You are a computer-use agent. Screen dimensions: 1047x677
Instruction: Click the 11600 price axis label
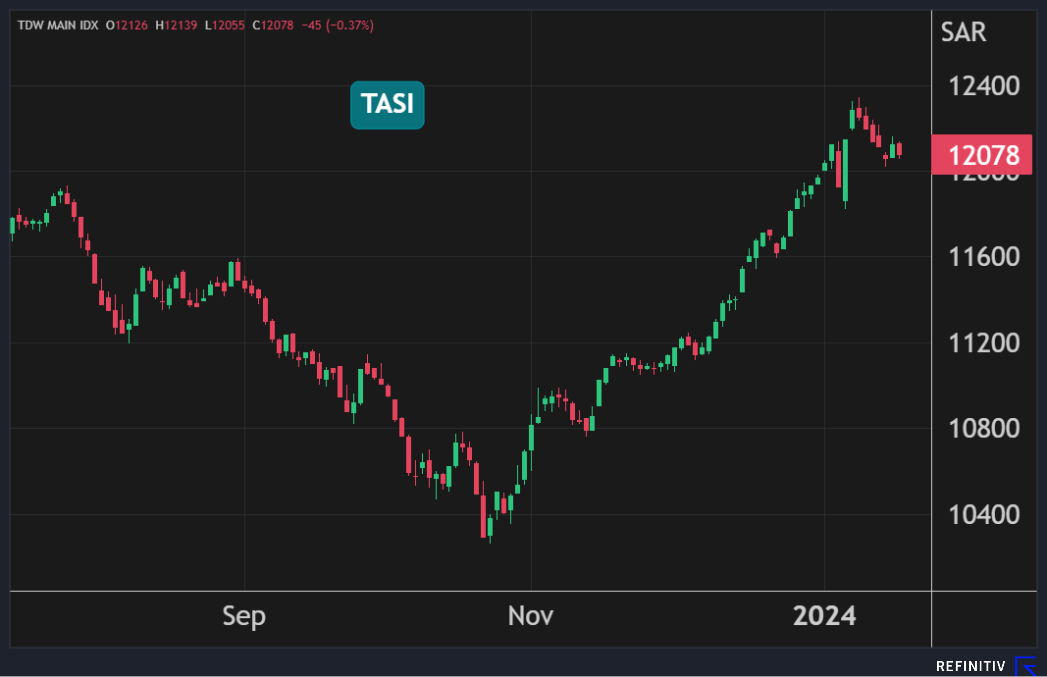point(984,257)
